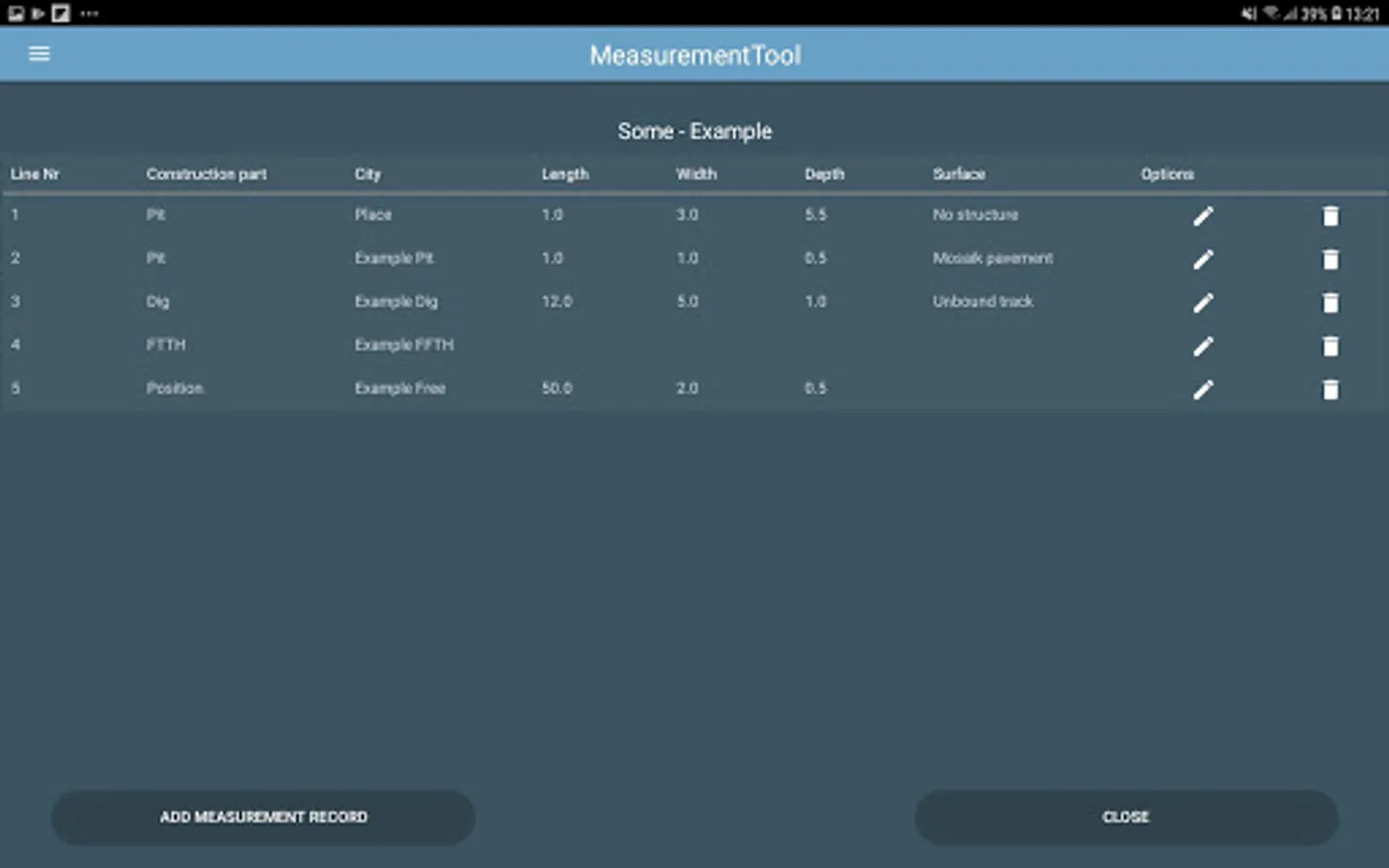Select the Depth column header
Screen dimensions: 1389x868
825,175
